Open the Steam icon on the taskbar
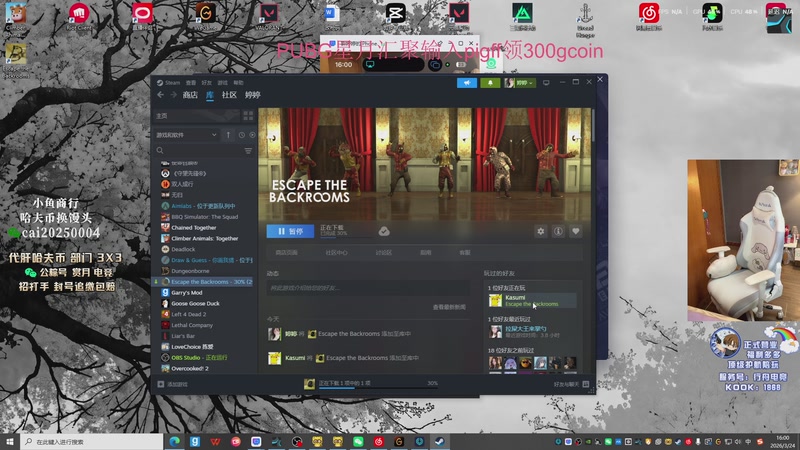This screenshot has width=800, height=450. pyautogui.click(x=439, y=442)
